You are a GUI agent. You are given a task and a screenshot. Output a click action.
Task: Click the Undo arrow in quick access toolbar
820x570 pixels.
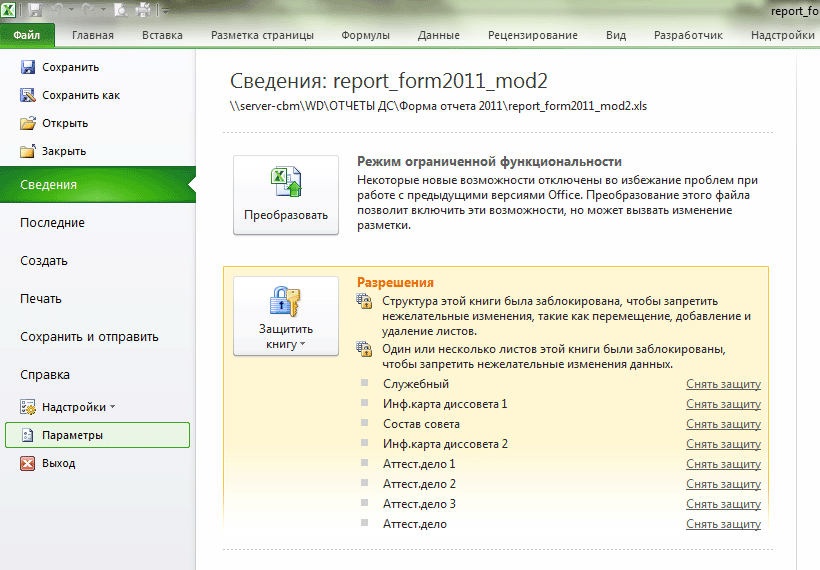pos(58,9)
